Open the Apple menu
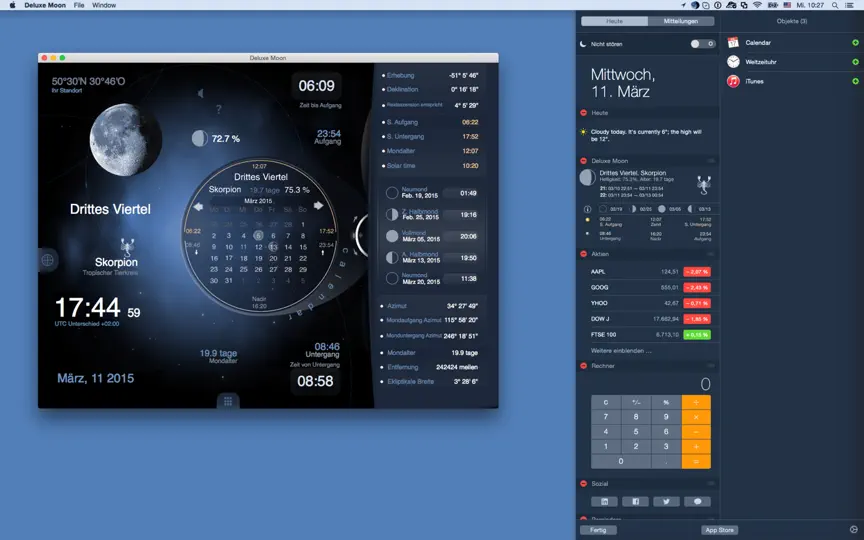 [12, 5]
